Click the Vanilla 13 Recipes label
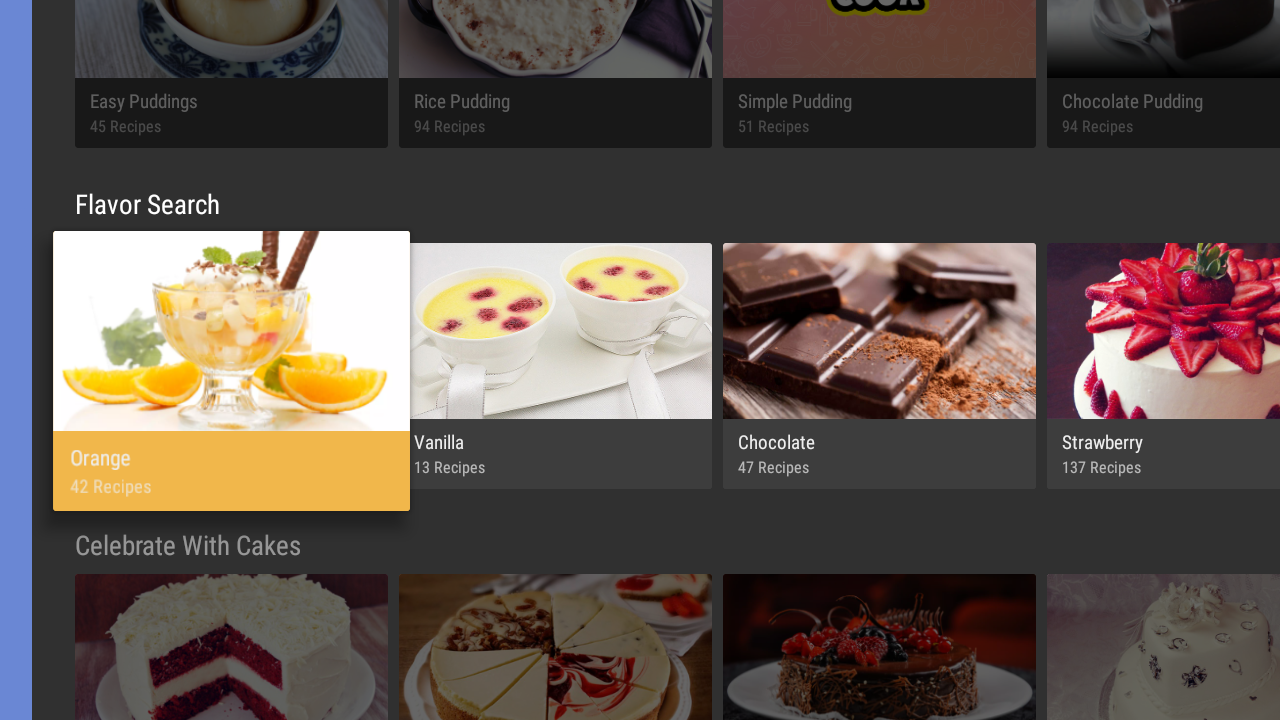Viewport: 1280px width, 720px height. (449, 455)
